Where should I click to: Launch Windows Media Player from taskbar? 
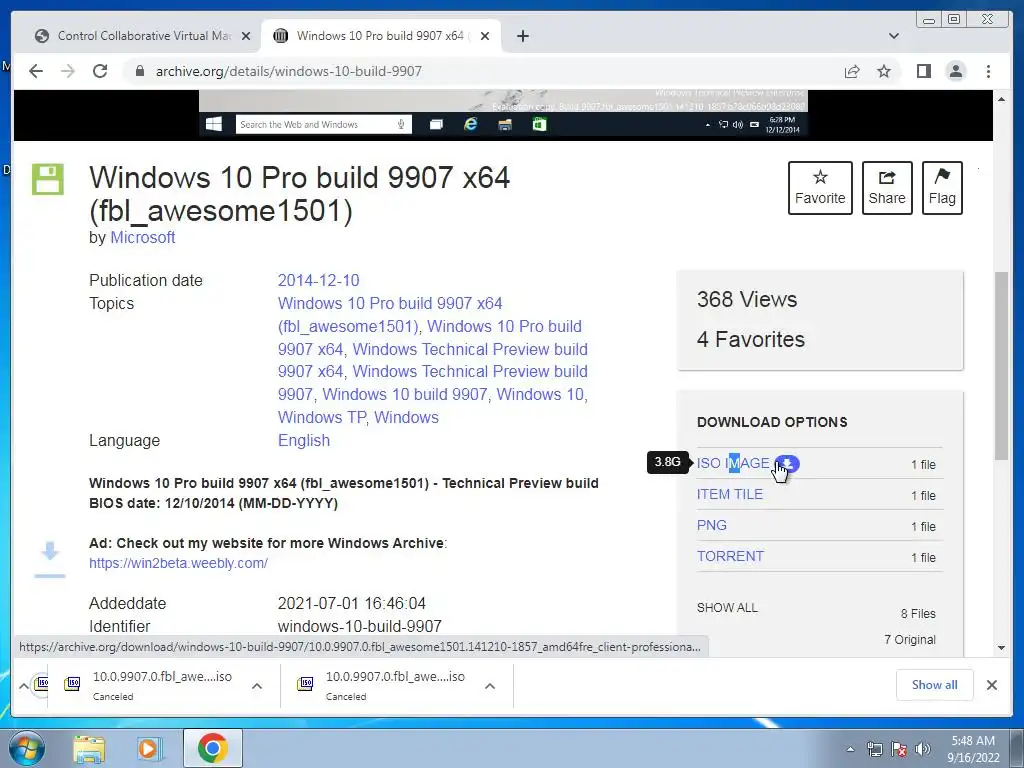click(150, 749)
